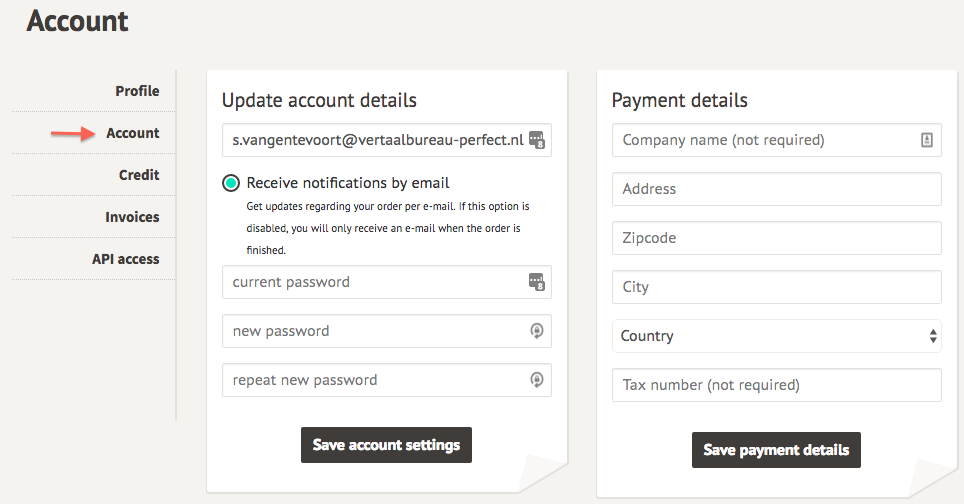The image size is (964, 504).
Task: Open the Country dropdown
Action: (776, 336)
